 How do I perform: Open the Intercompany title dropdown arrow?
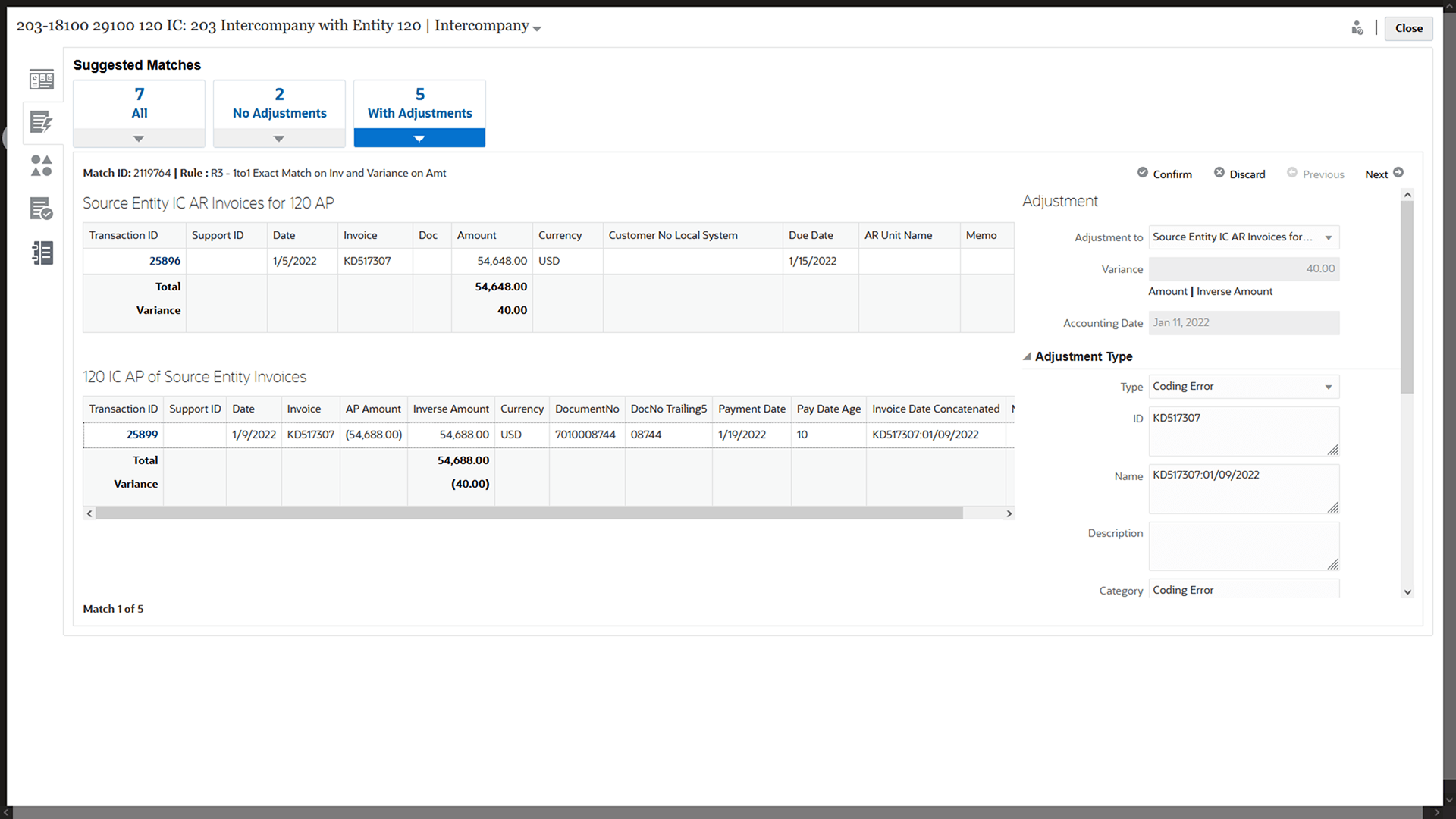point(537,29)
